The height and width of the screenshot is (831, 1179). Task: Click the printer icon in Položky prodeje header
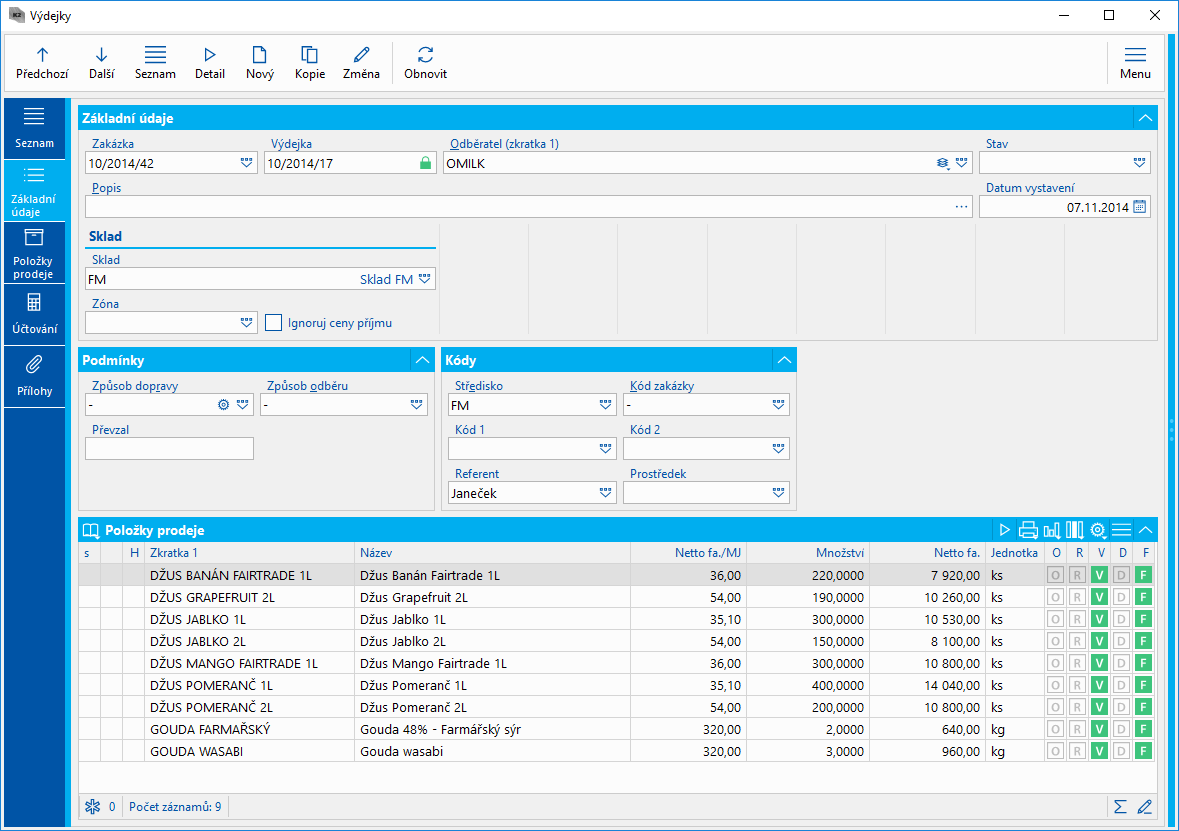[1028, 530]
